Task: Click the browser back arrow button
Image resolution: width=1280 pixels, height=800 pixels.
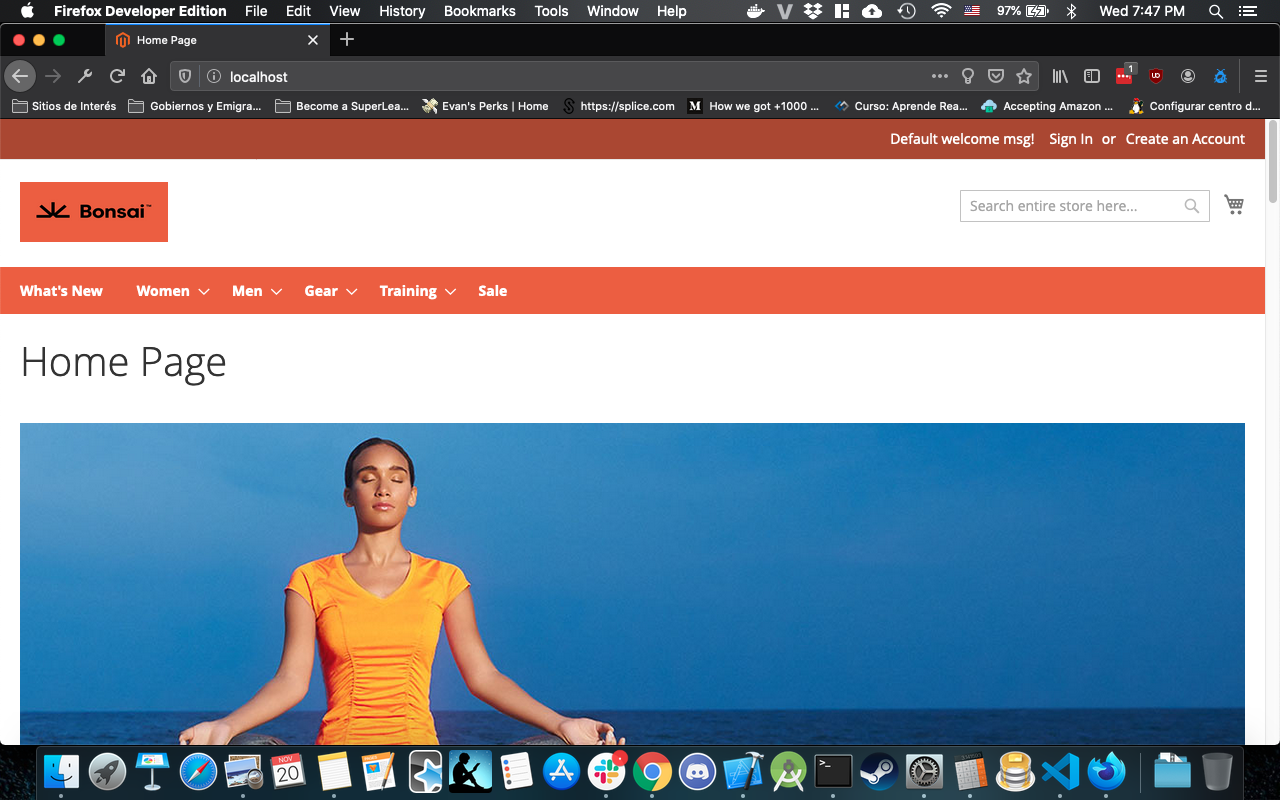Action: (20, 76)
